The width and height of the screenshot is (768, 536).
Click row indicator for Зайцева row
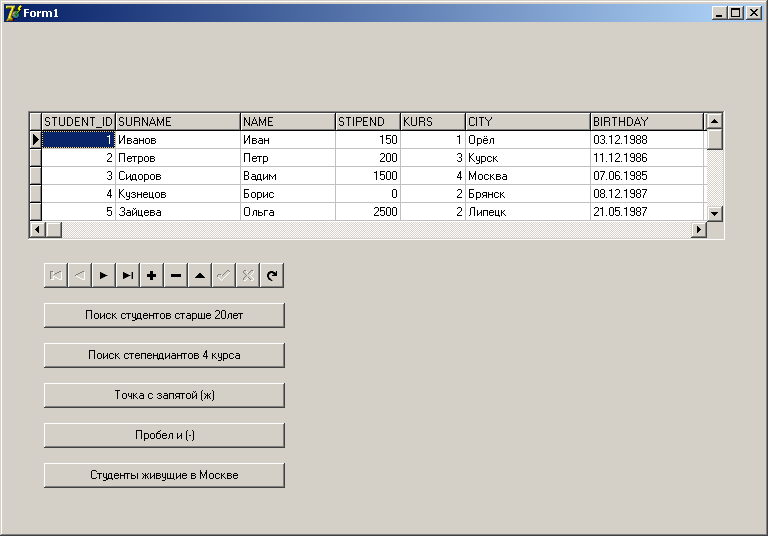point(36,212)
